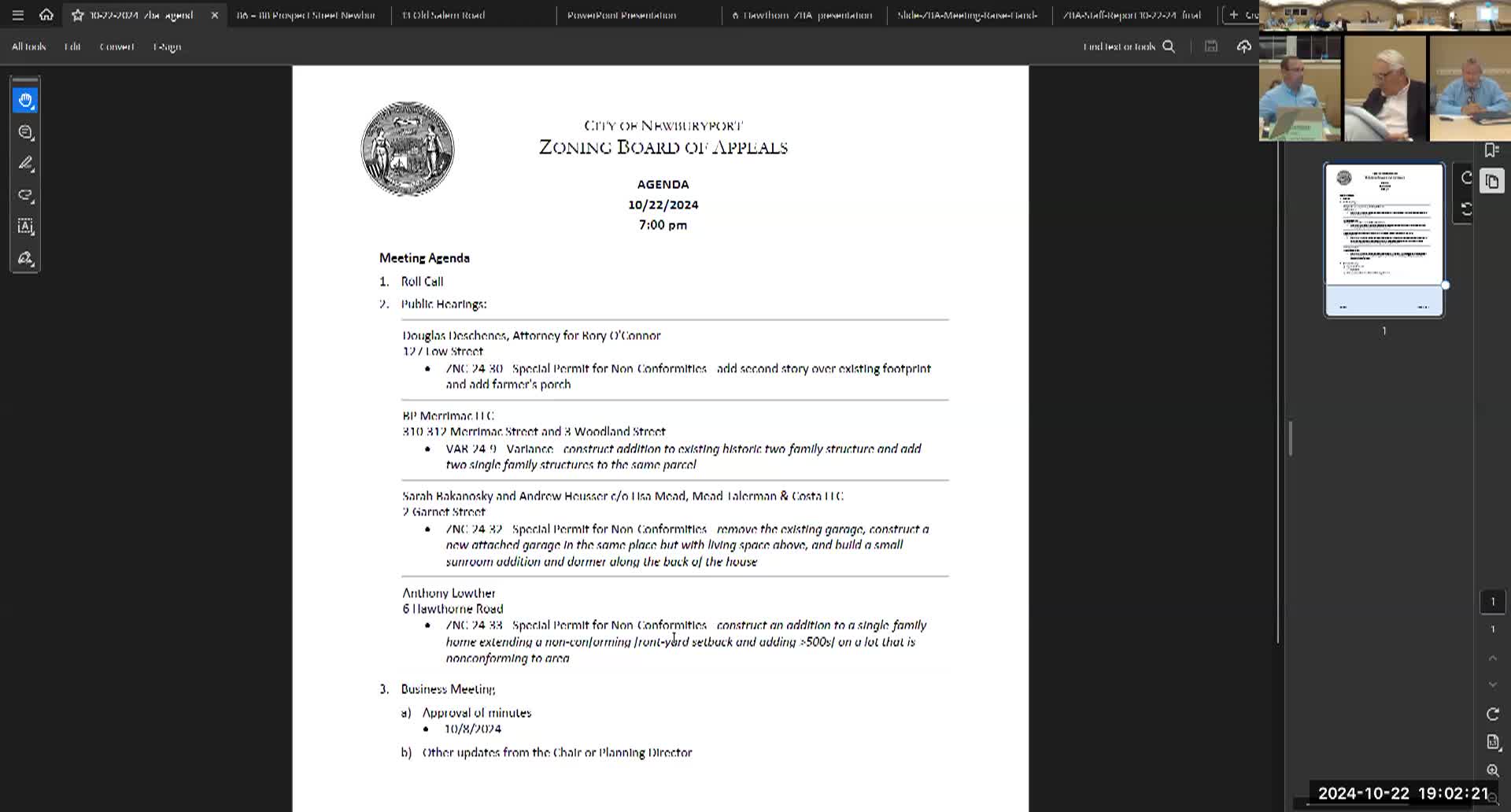Open the 6 Hawthorn ZBA presentation tab
The image size is (1511, 812).
802,15
